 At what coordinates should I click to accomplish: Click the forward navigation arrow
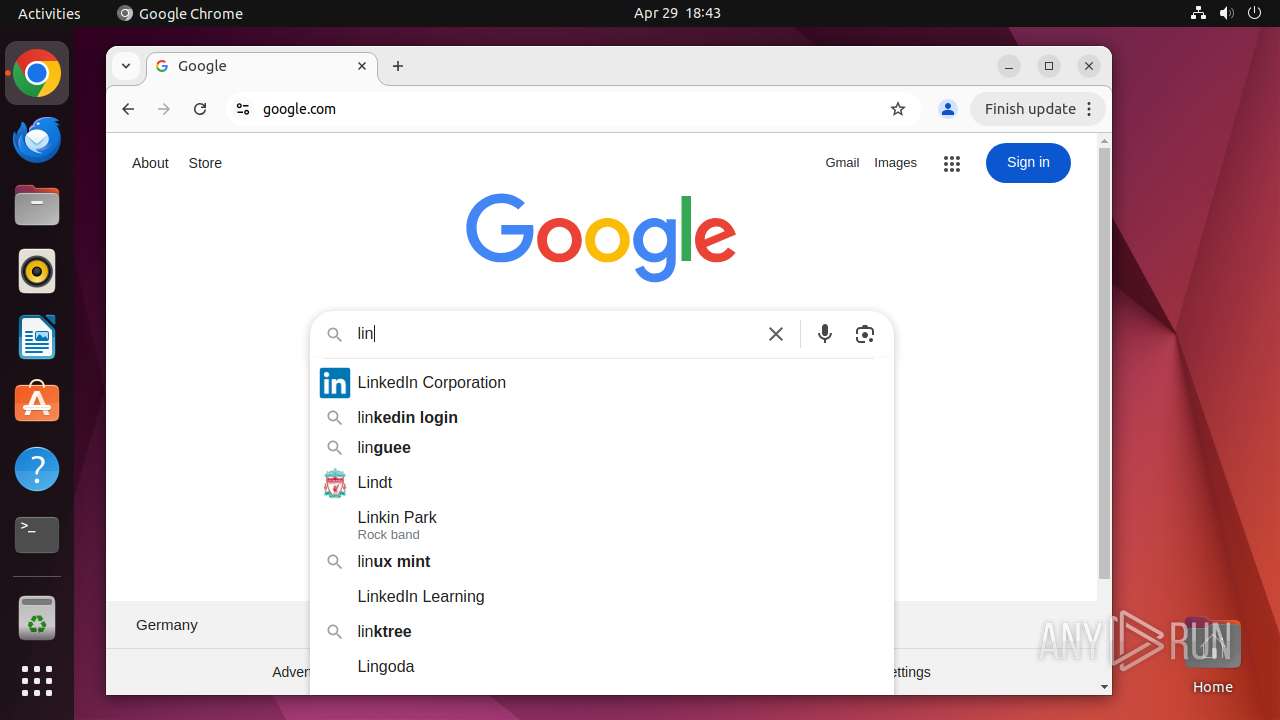164,109
